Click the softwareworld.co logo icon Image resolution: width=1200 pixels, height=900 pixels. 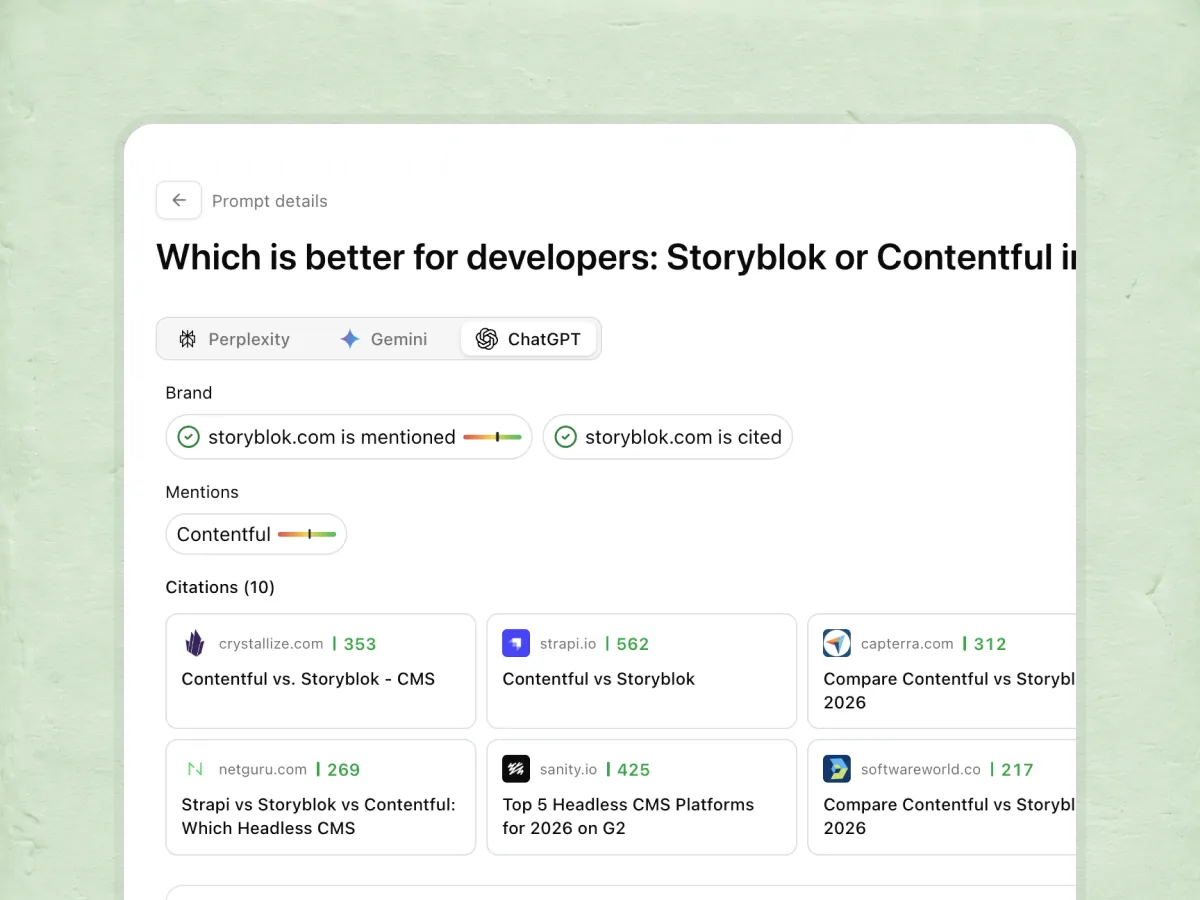[x=837, y=769]
